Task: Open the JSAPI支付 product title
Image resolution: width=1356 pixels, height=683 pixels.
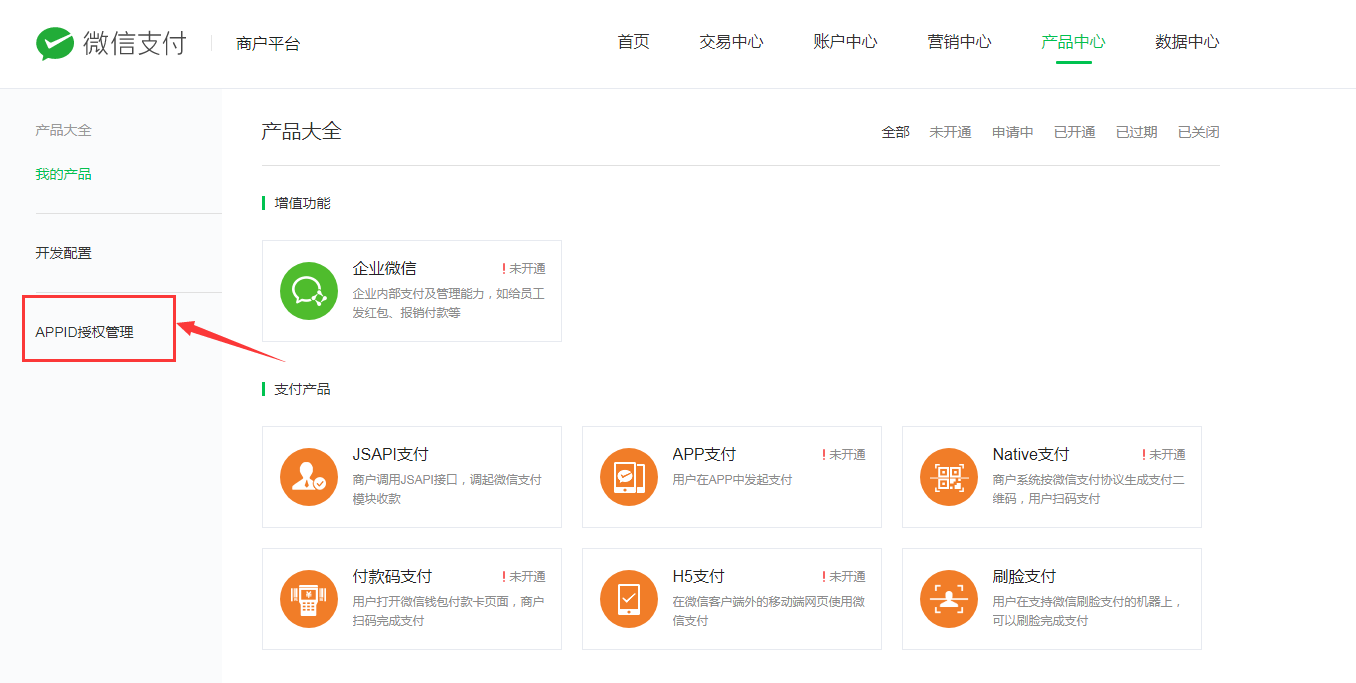Action: pyautogui.click(x=390, y=454)
